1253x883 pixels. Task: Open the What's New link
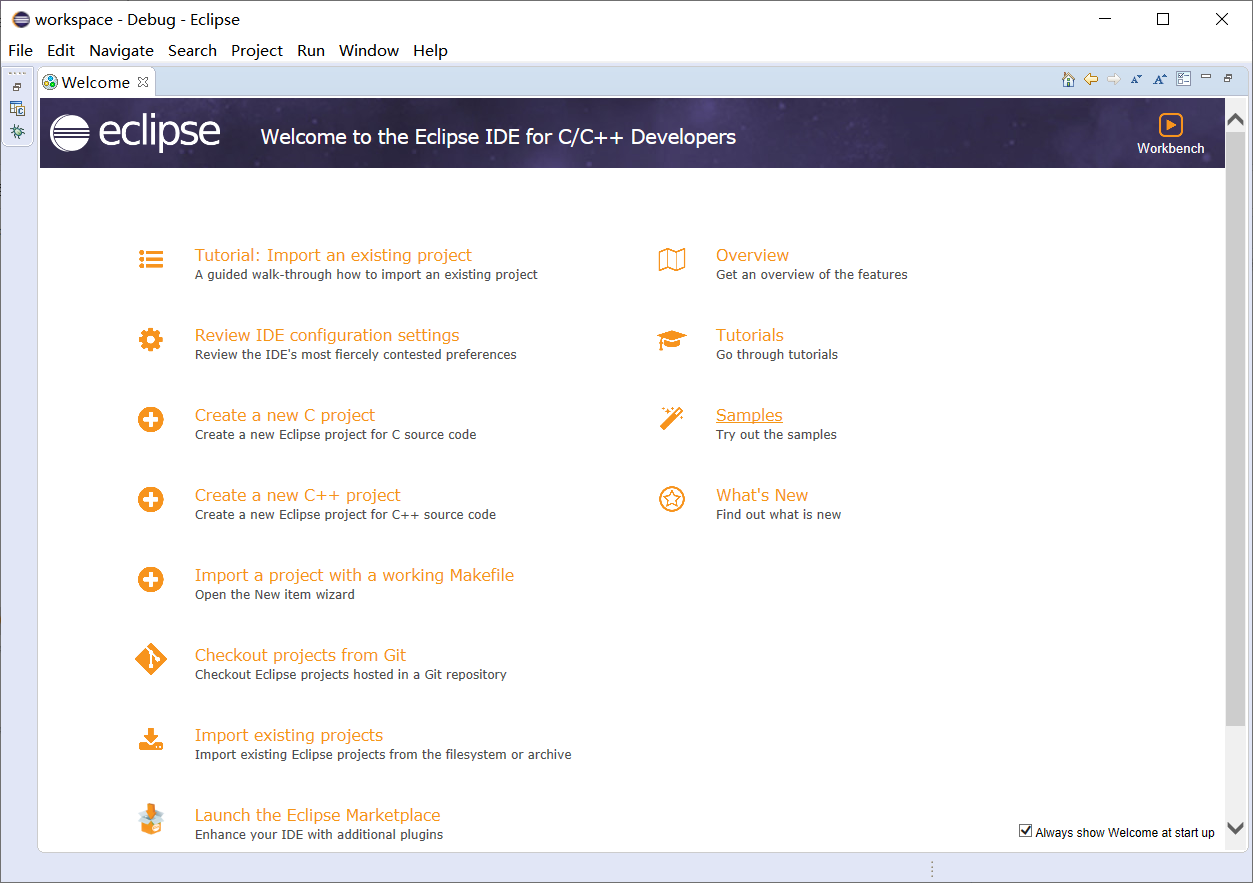(x=762, y=495)
